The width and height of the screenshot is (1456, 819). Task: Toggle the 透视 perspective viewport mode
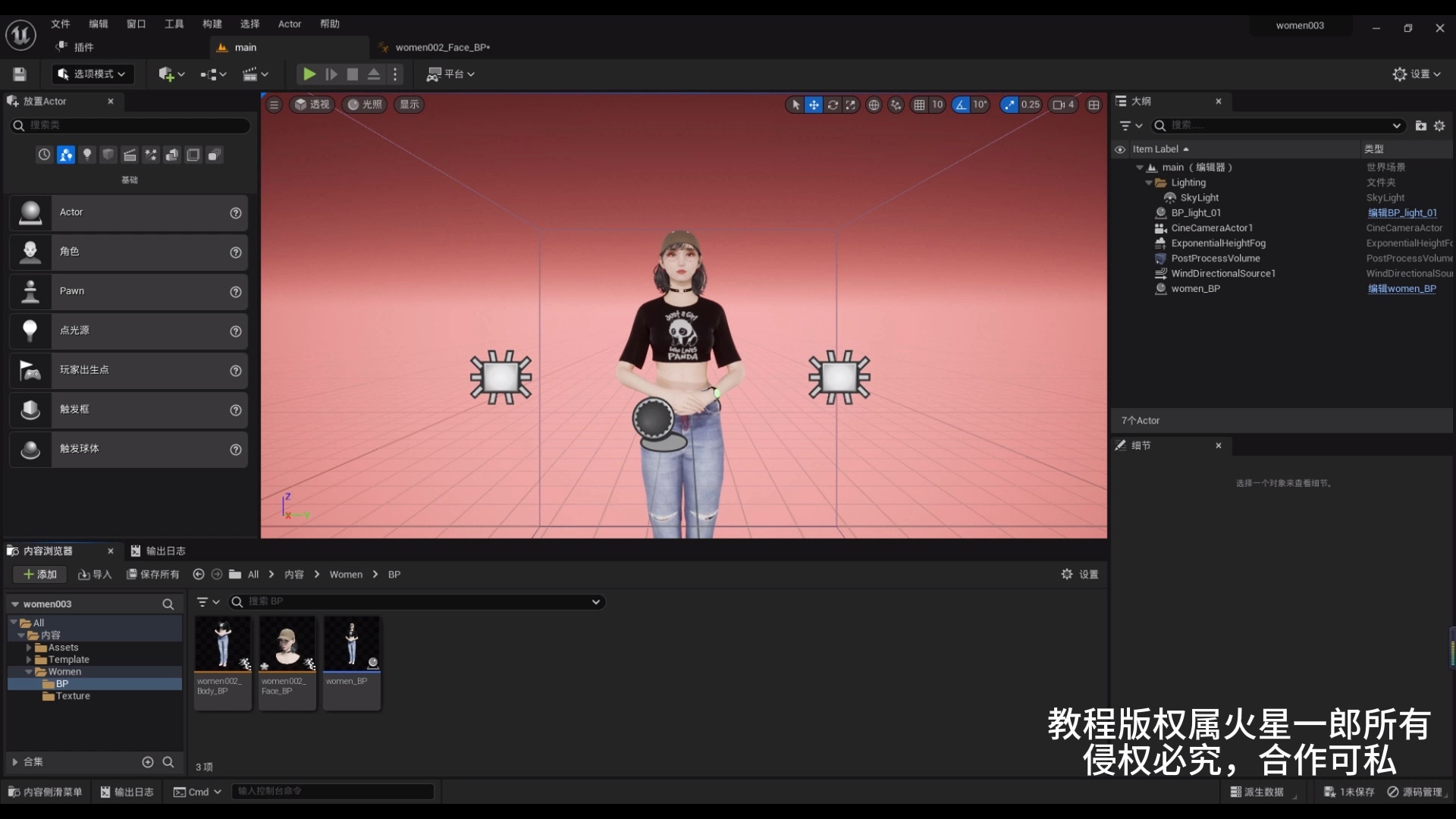coord(312,105)
